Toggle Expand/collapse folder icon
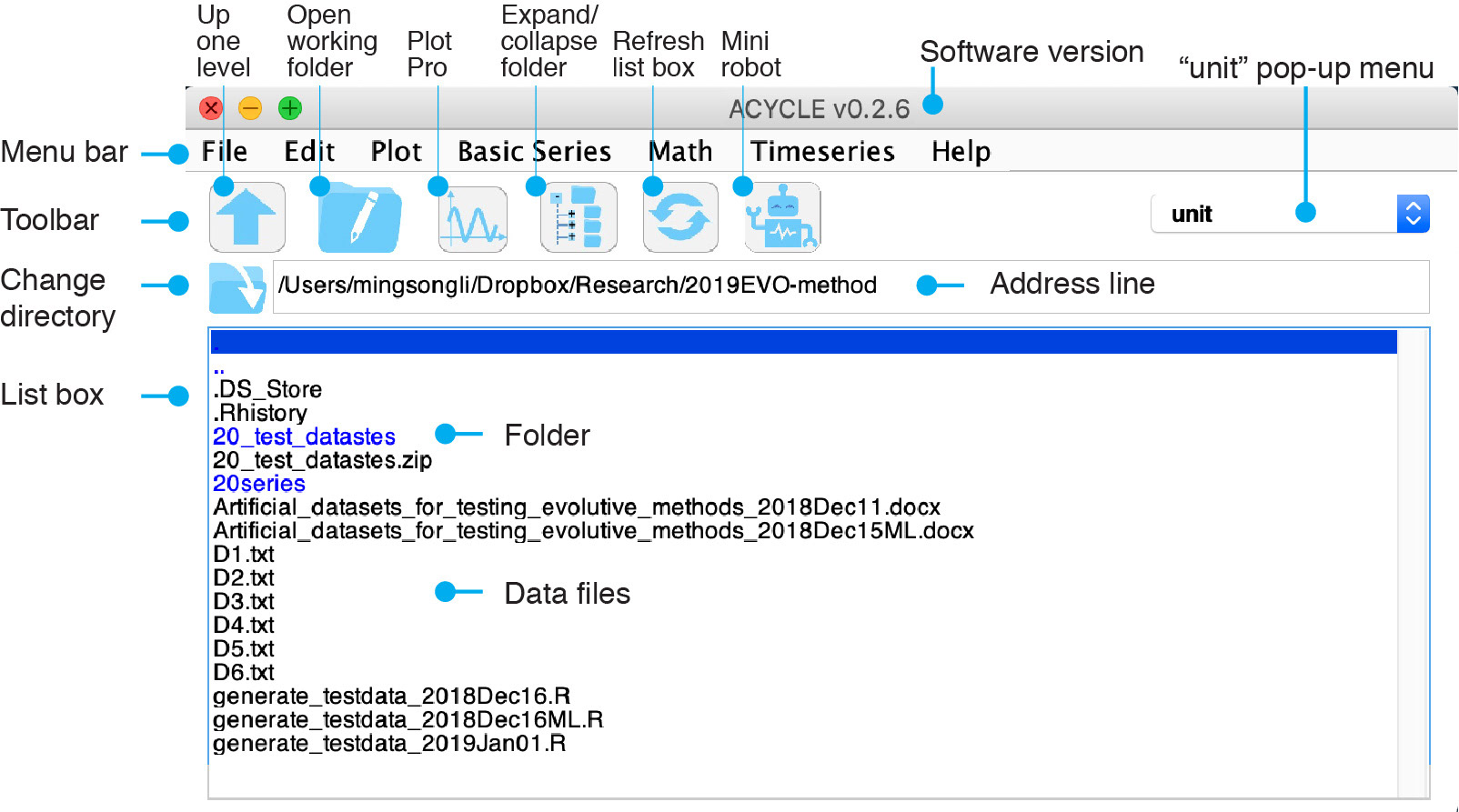 (579, 217)
